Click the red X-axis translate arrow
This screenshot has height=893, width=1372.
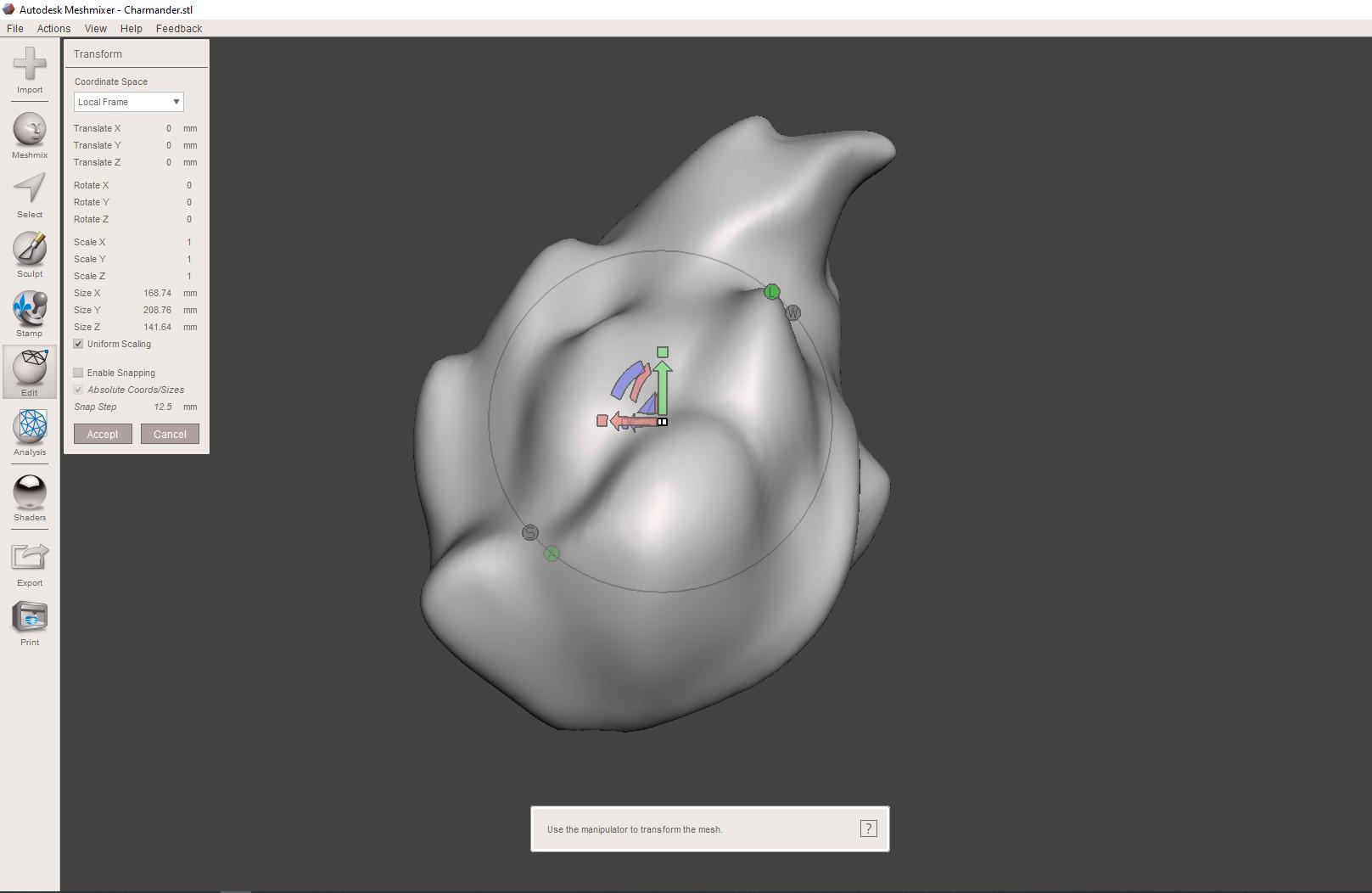point(634,421)
